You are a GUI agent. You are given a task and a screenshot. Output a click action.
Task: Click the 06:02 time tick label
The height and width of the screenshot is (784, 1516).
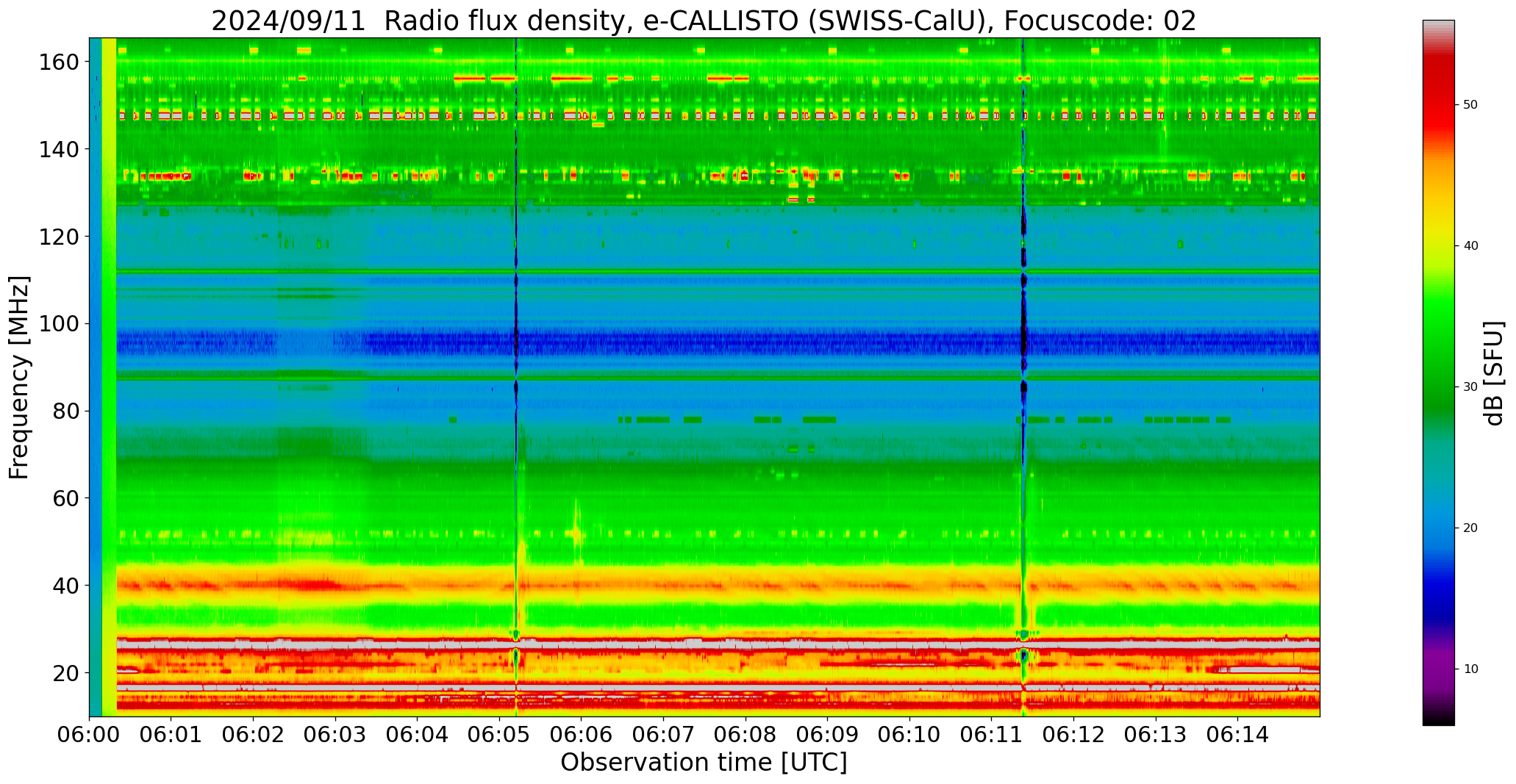254,734
